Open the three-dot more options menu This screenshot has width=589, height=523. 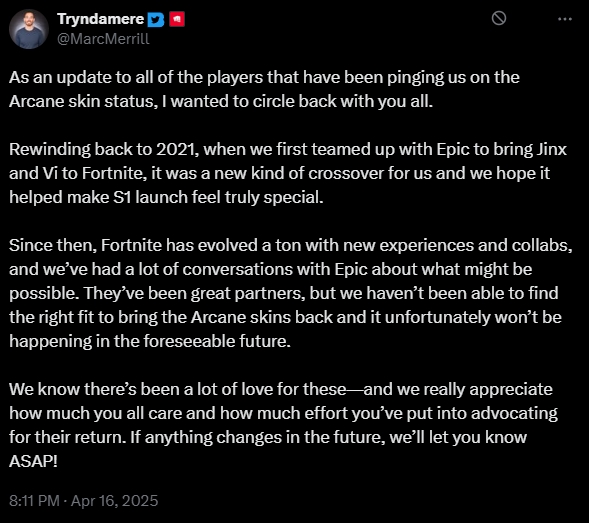[x=565, y=19]
